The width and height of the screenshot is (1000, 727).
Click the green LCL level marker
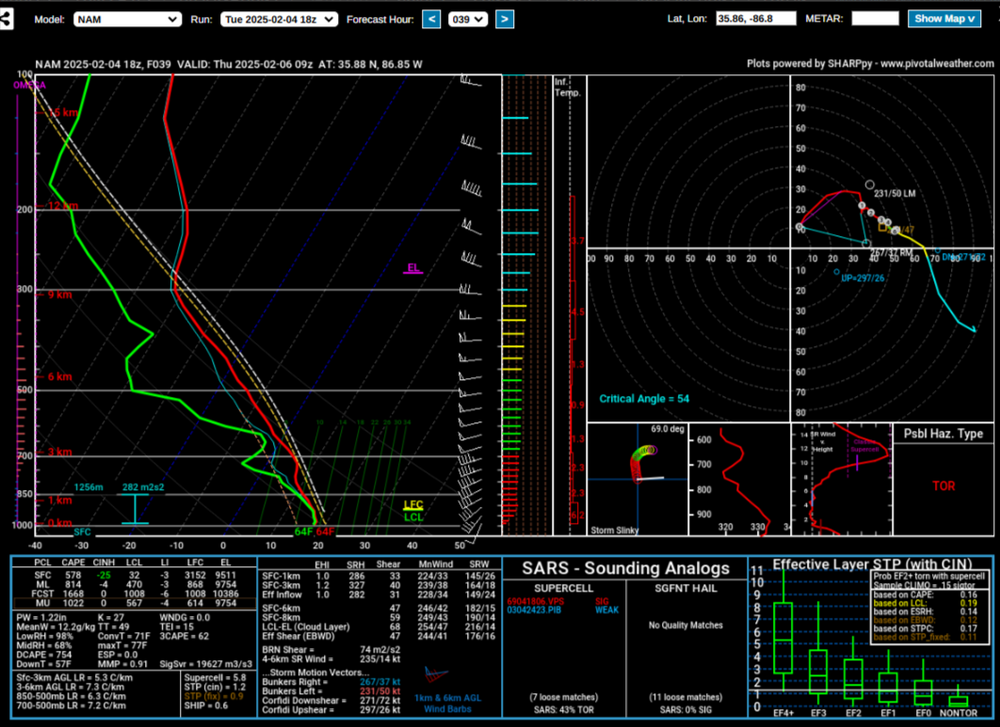pyautogui.click(x=413, y=517)
